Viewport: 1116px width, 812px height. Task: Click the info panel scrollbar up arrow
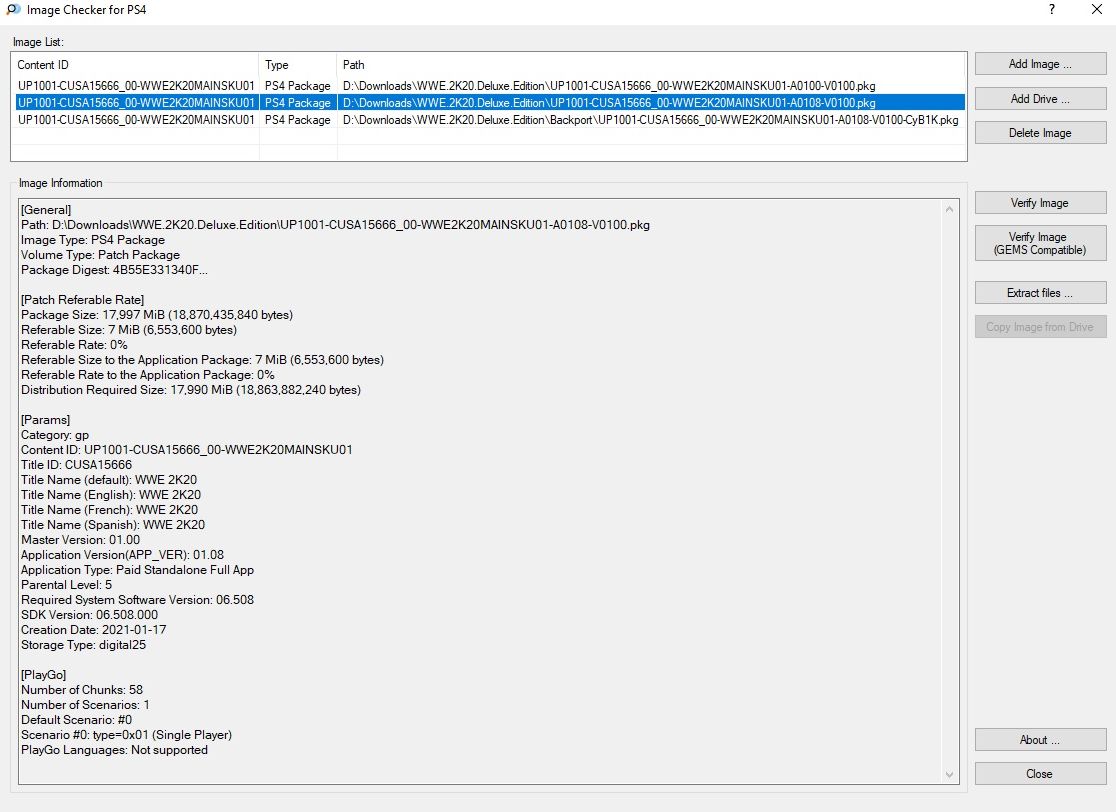[x=949, y=209]
